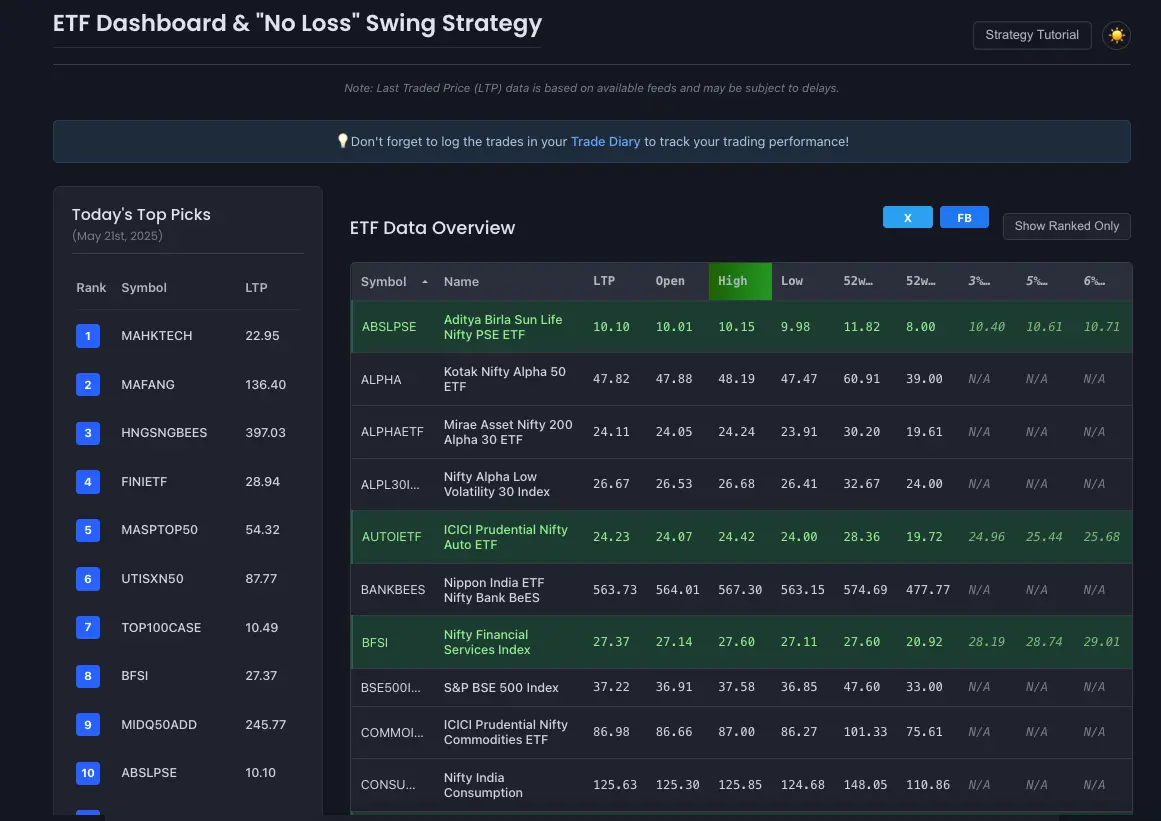1161x821 pixels.
Task: Click ABSLPSE target value 10.71
Action: pos(1101,327)
